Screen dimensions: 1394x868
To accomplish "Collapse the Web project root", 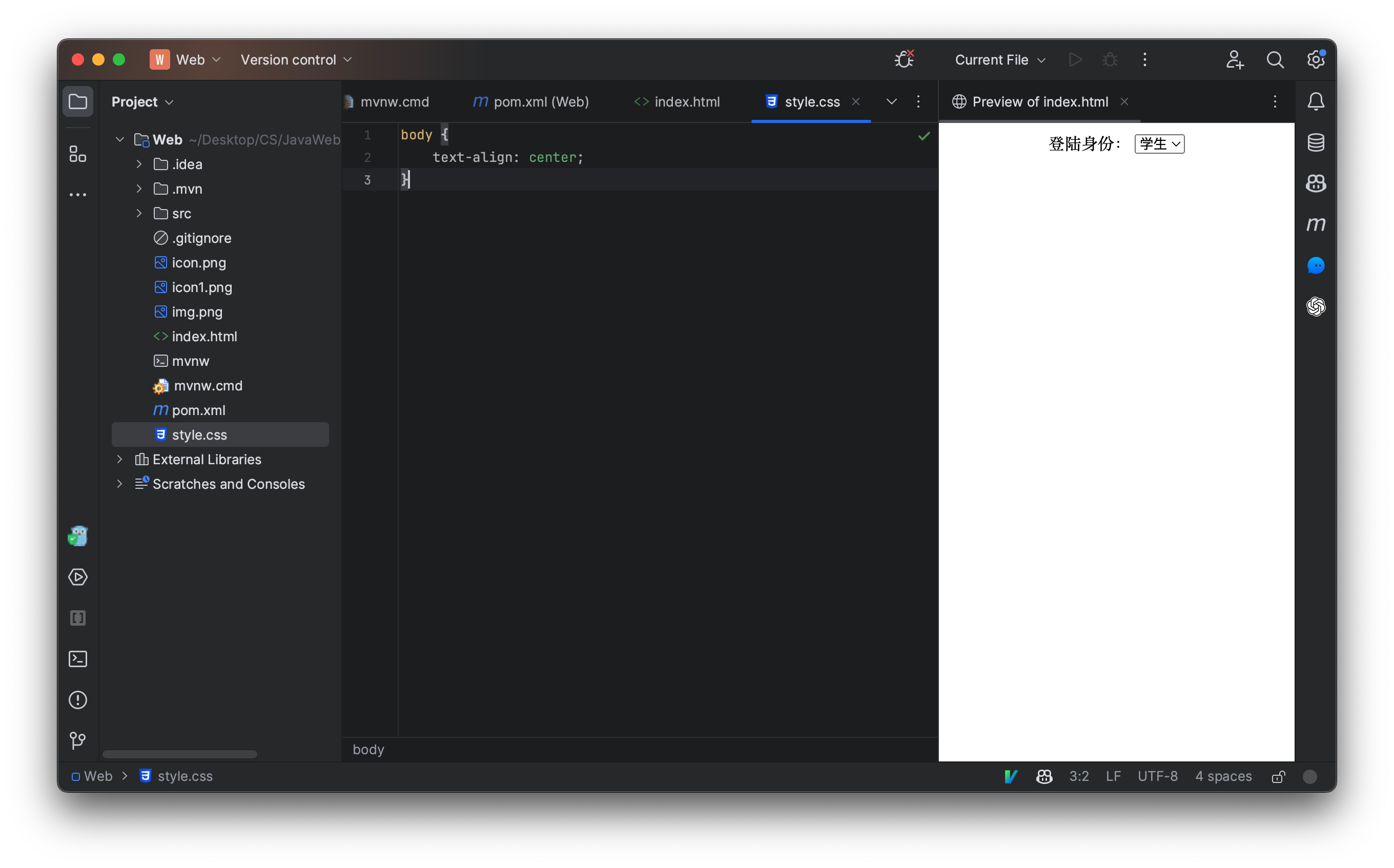I will tap(119, 139).
